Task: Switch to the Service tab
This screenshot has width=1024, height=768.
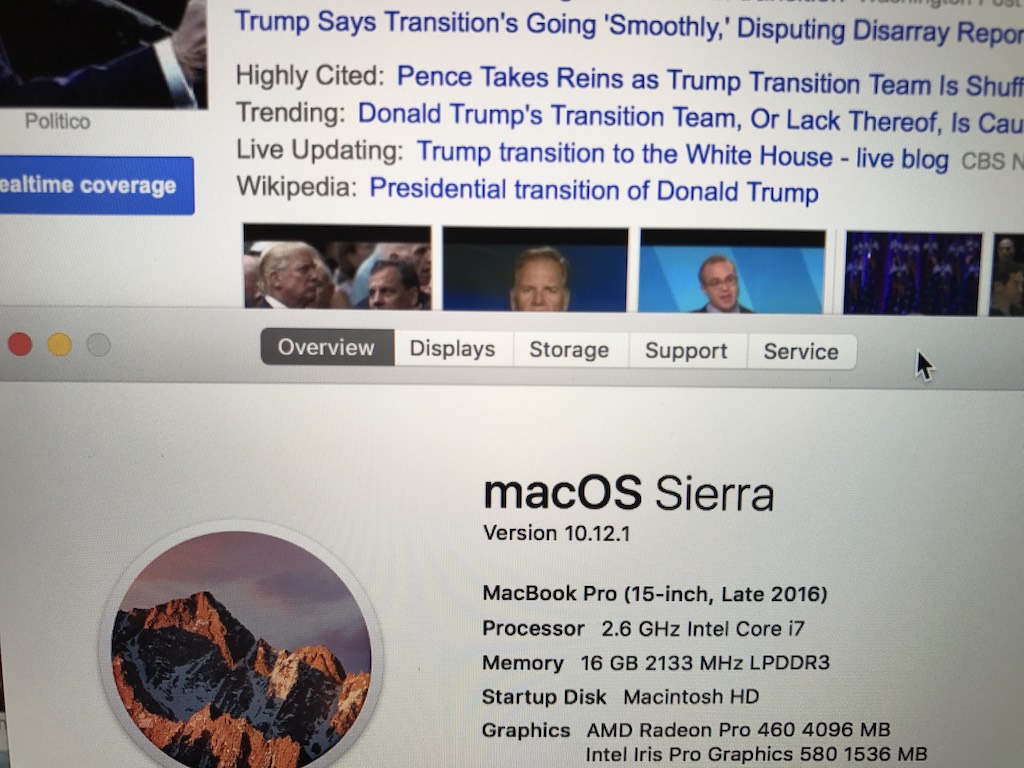Action: (x=801, y=352)
